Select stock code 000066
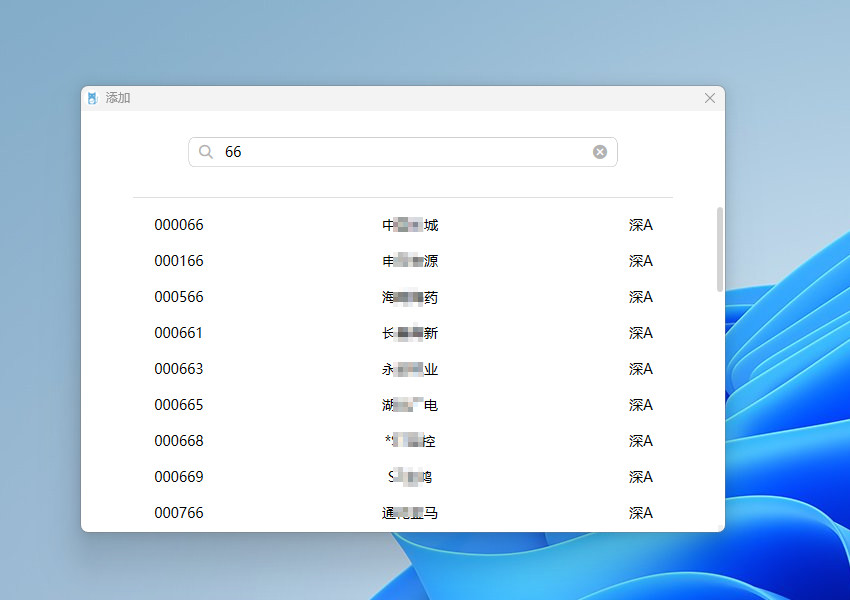This screenshot has width=850, height=600. click(179, 225)
